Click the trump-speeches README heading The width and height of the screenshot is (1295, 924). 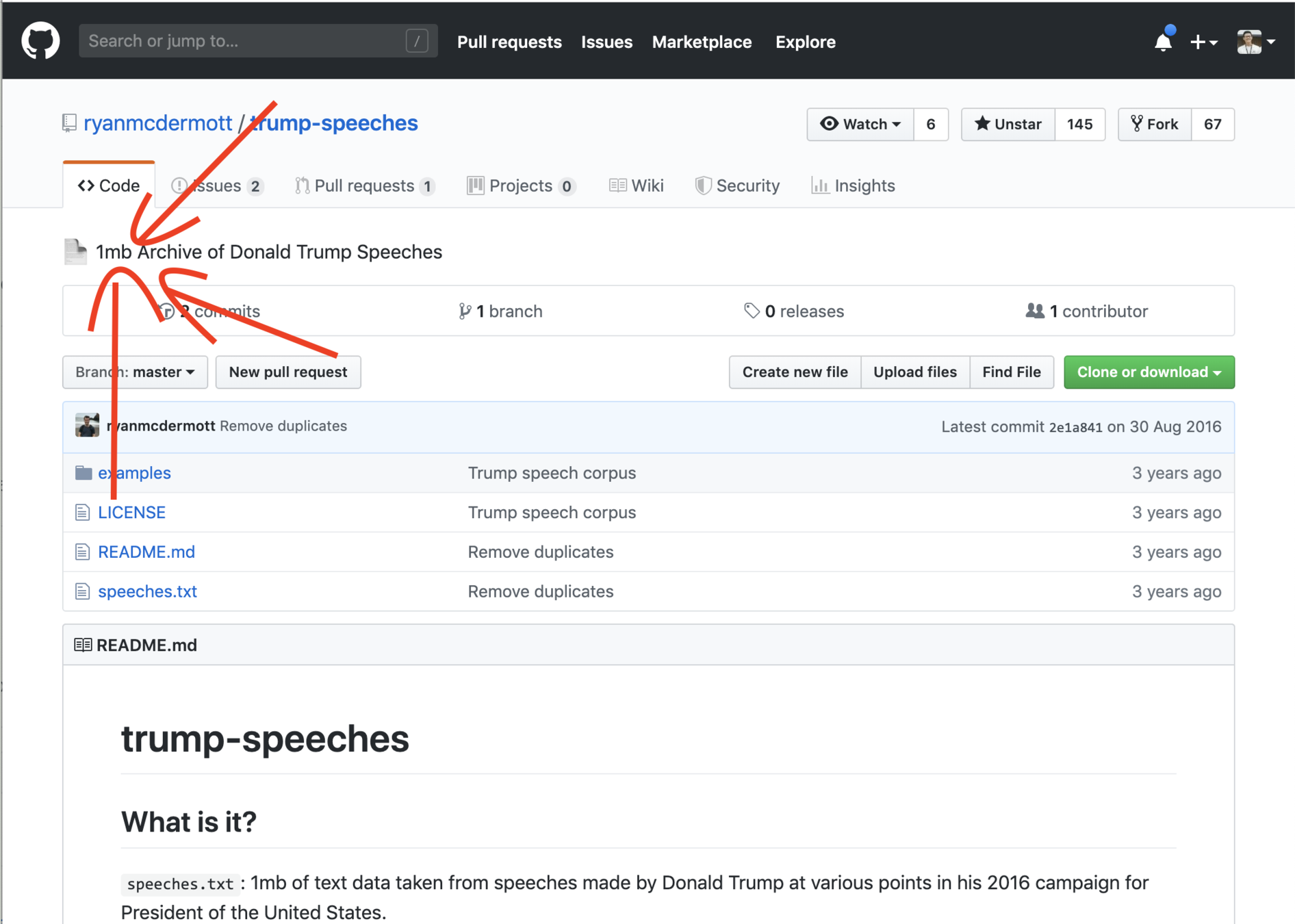[x=265, y=739]
